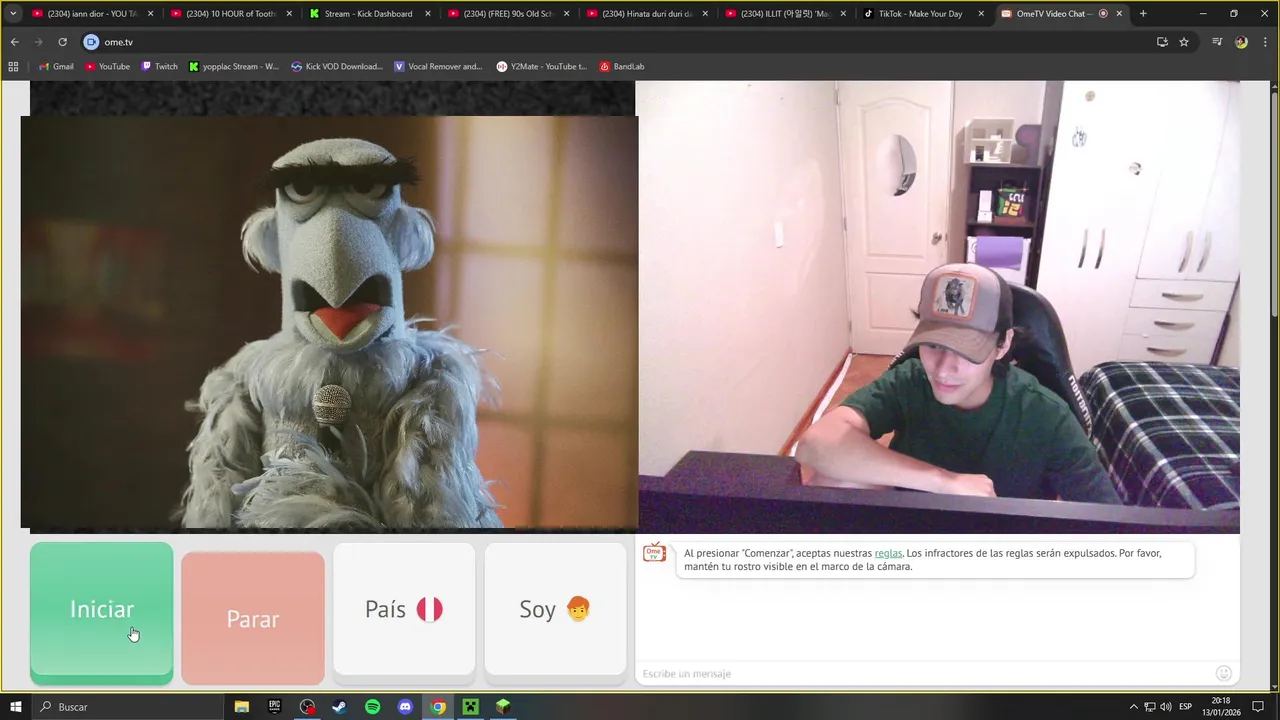Open the media control icon in toolbar

(x=1217, y=42)
